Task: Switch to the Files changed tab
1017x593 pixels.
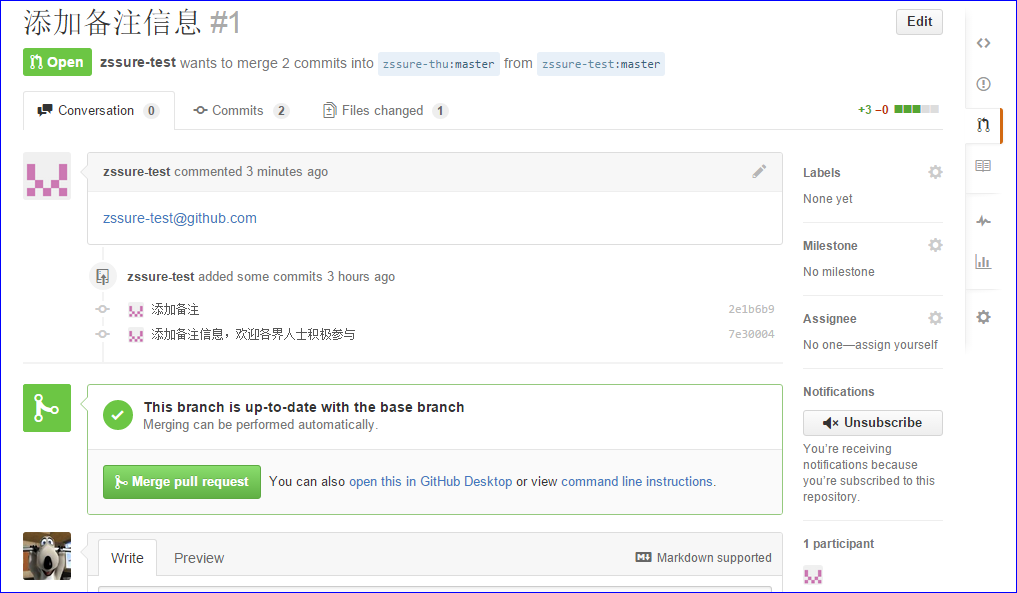Action: [385, 111]
